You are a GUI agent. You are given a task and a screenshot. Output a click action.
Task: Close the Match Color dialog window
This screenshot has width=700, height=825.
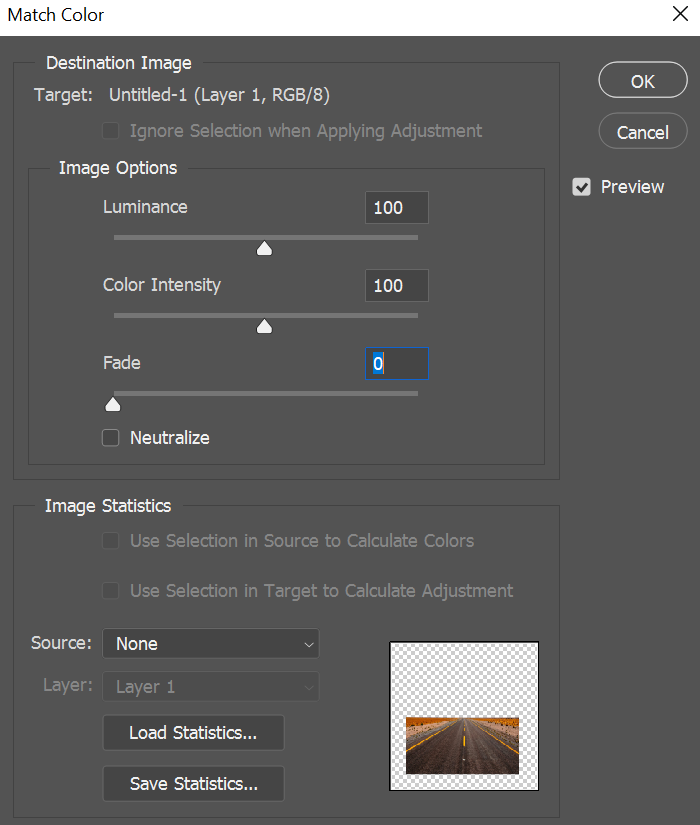(678, 15)
